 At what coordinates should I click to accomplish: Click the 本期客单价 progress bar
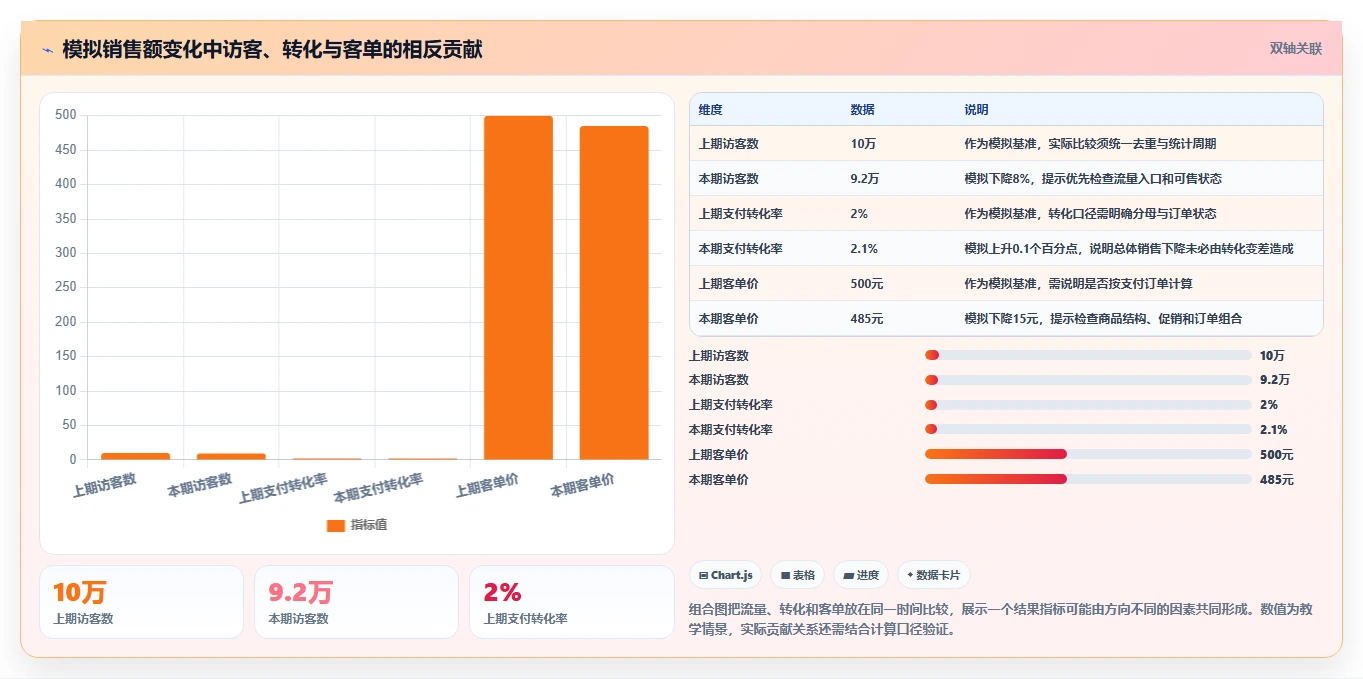point(1088,479)
